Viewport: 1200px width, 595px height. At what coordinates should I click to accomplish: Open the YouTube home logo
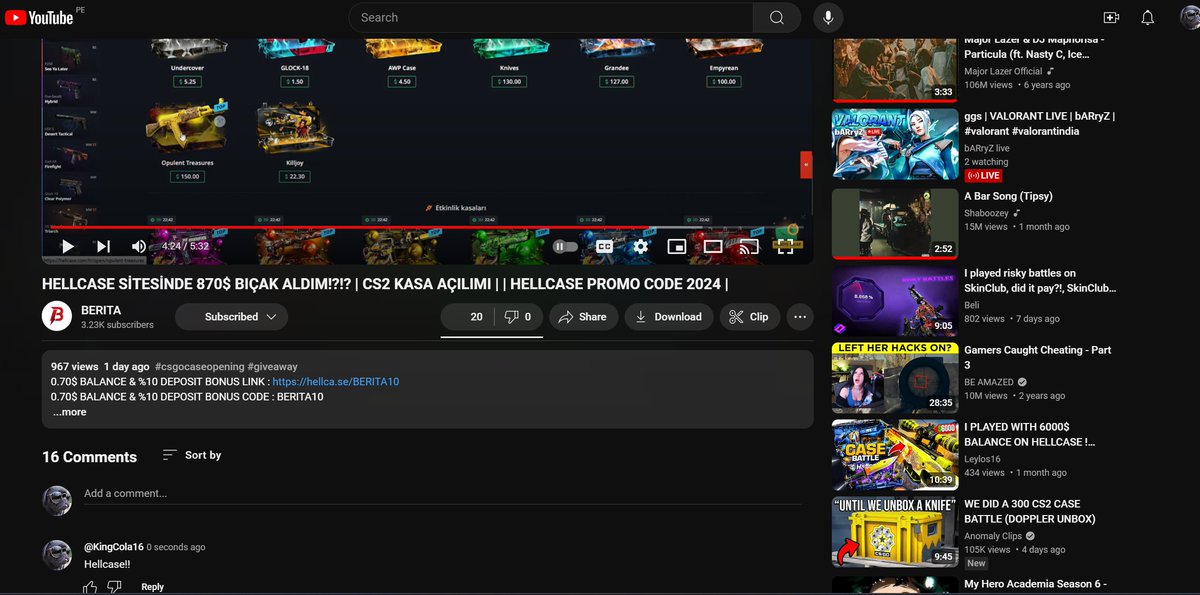click(x=39, y=17)
